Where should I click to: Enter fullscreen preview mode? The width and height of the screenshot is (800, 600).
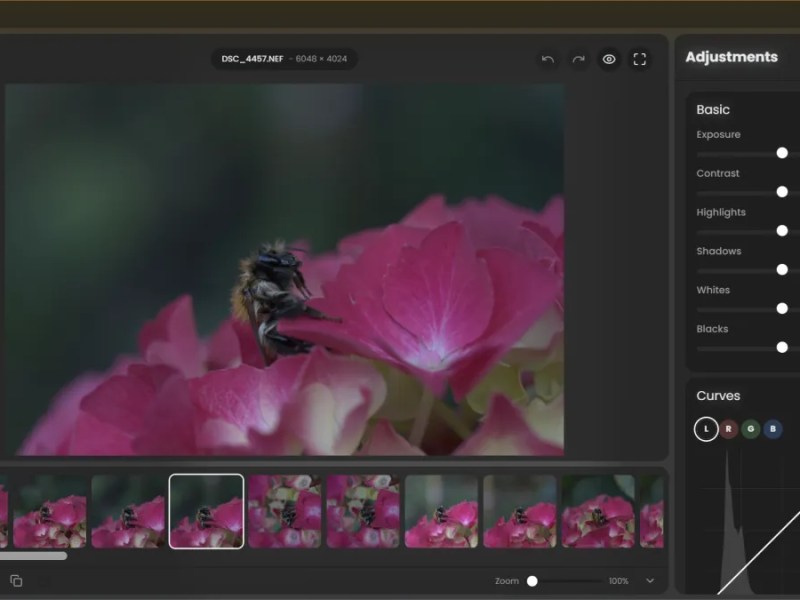pos(640,59)
